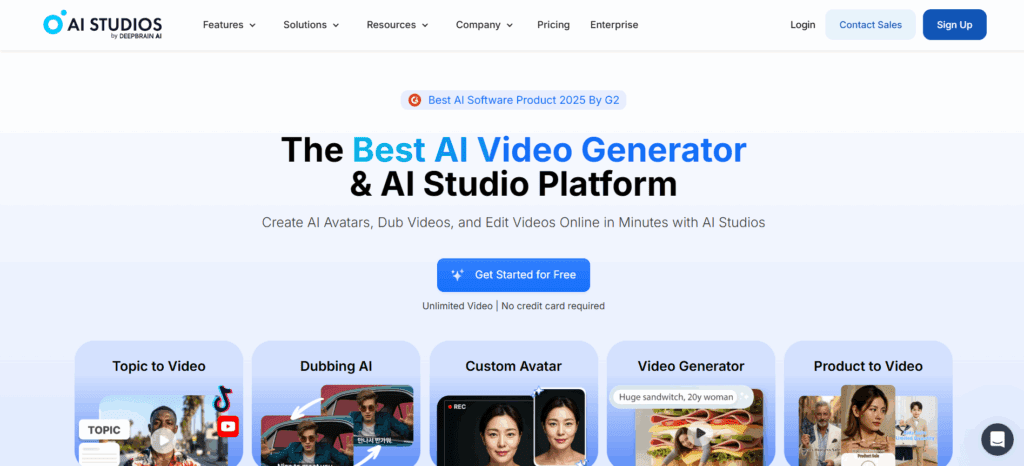1024x466 pixels.
Task: Go to the Pricing page
Action: click(x=553, y=25)
